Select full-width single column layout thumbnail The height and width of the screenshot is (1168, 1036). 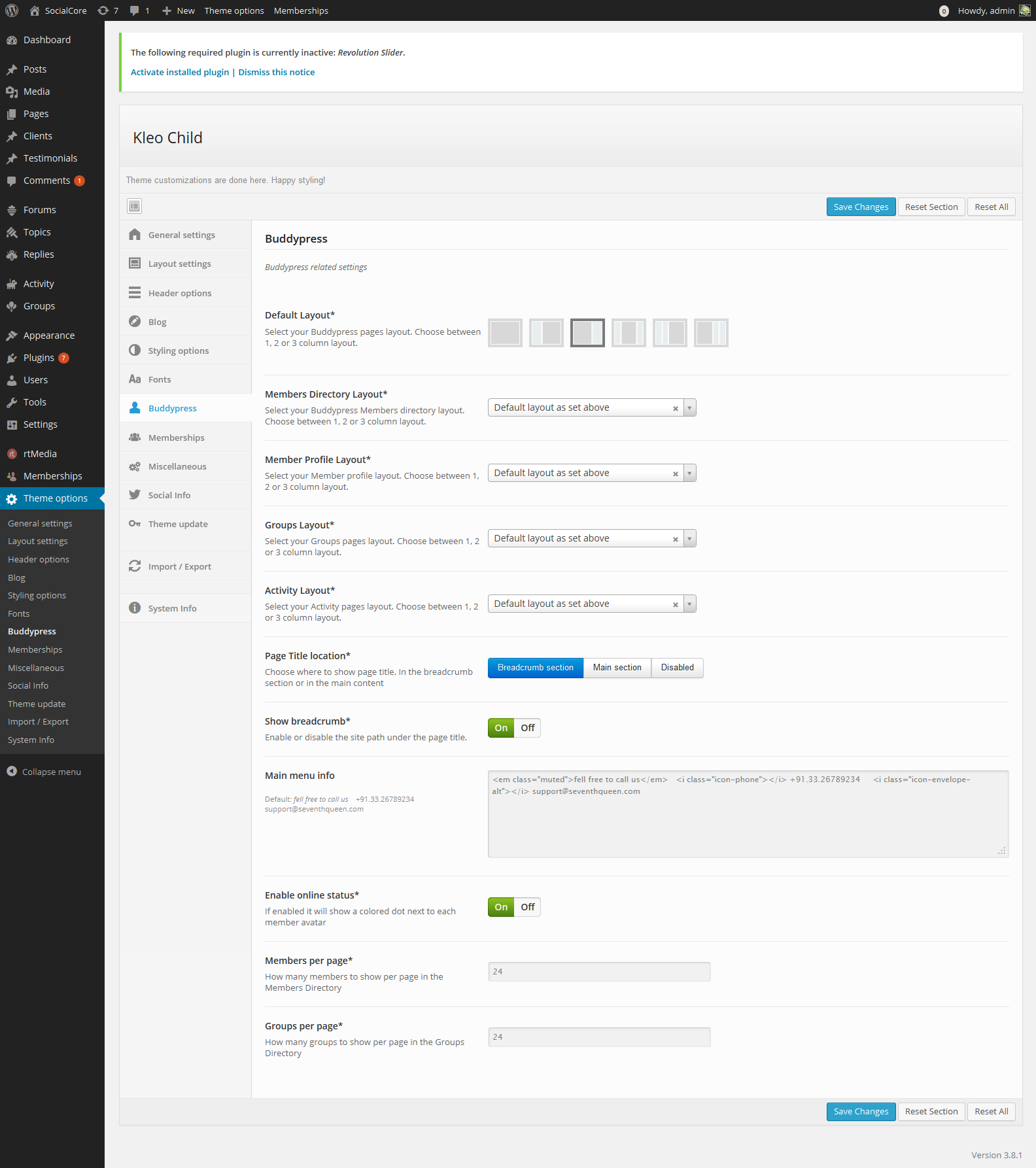505,333
